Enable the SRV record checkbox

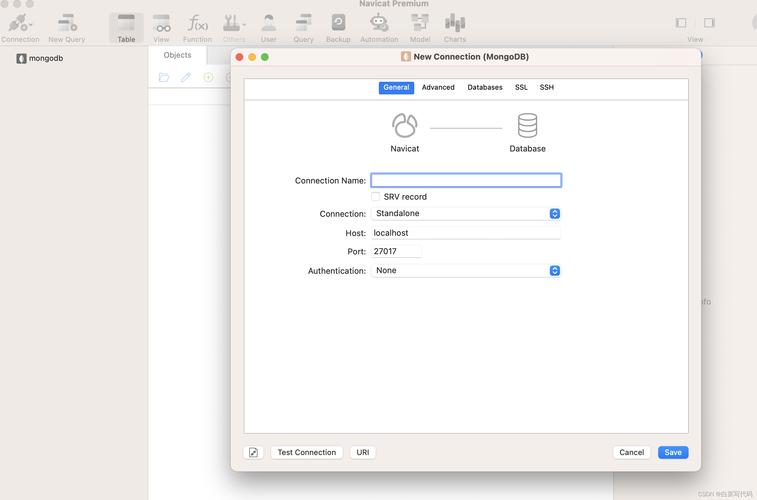click(375, 196)
